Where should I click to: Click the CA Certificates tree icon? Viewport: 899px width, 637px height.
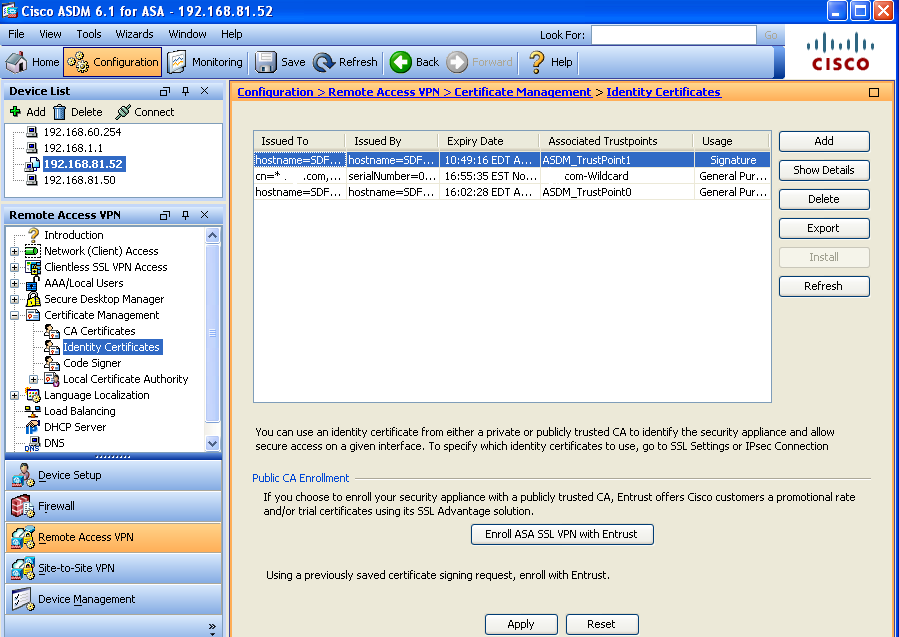[52, 331]
